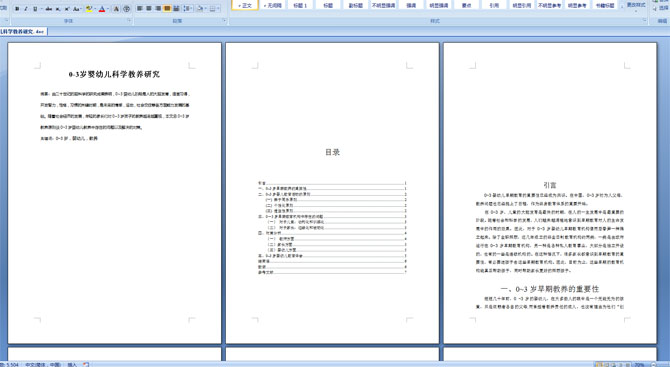The height and width of the screenshot is (367, 670).
Task: Toggle bold formatting
Action: [17, 9]
